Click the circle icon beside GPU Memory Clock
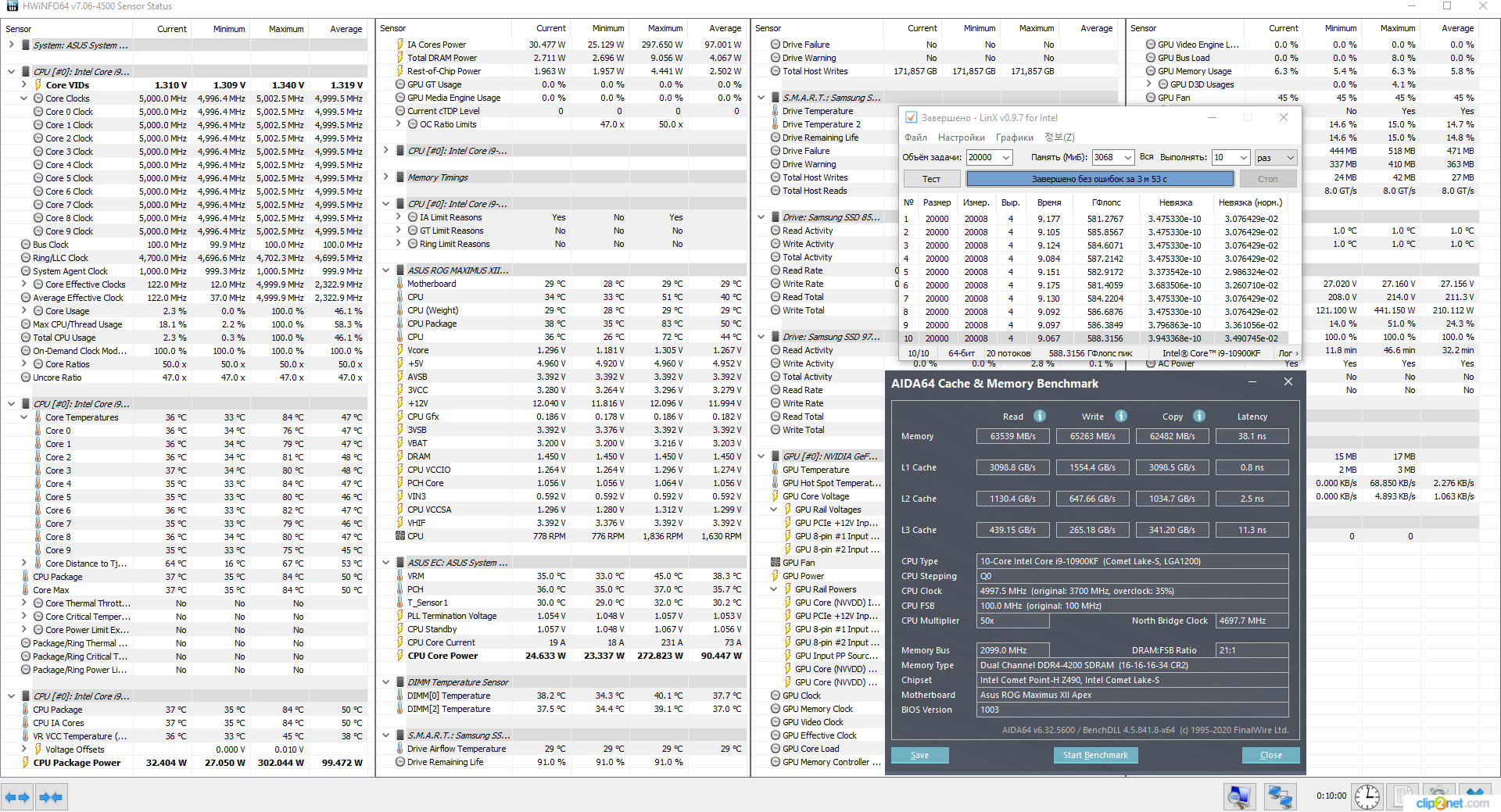The height and width of the screenshot is (812, 1501). [x=776, y=709]
